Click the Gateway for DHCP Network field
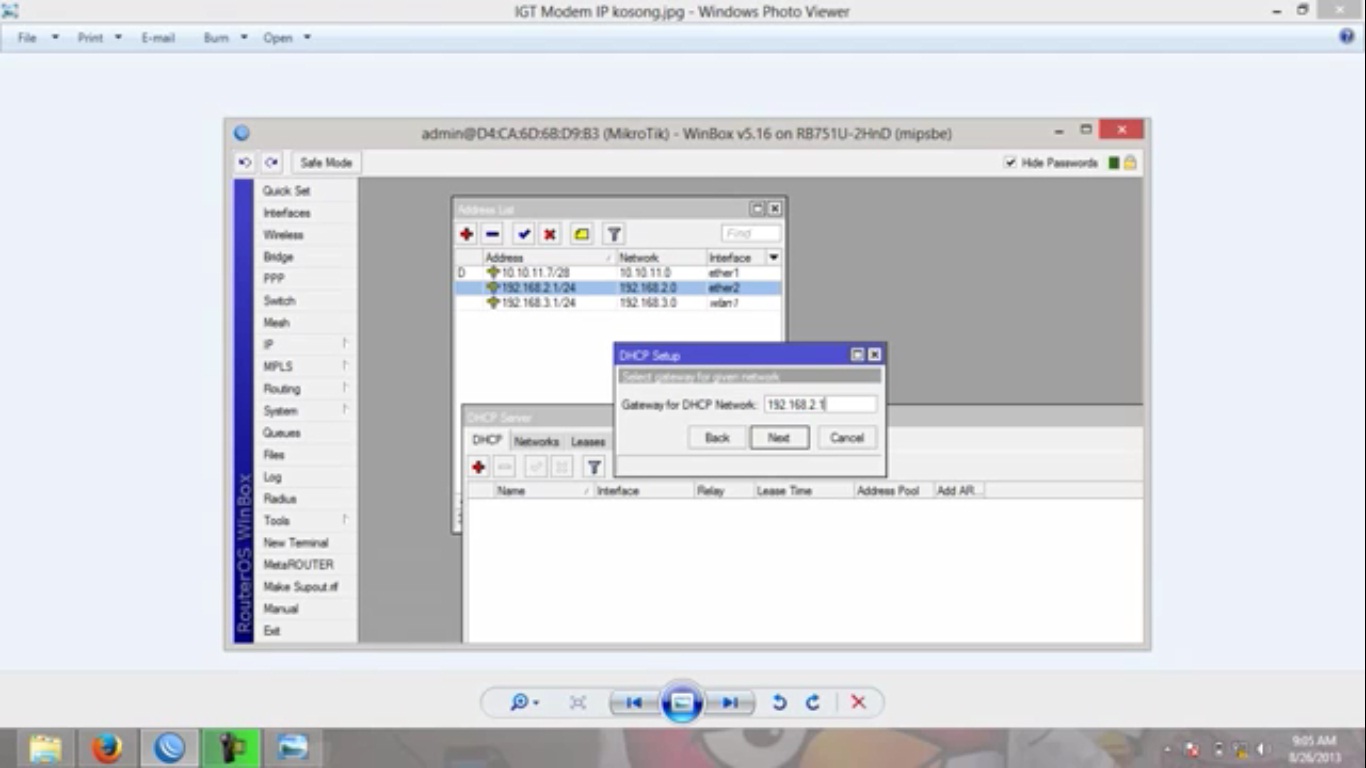 pos(820,404)
